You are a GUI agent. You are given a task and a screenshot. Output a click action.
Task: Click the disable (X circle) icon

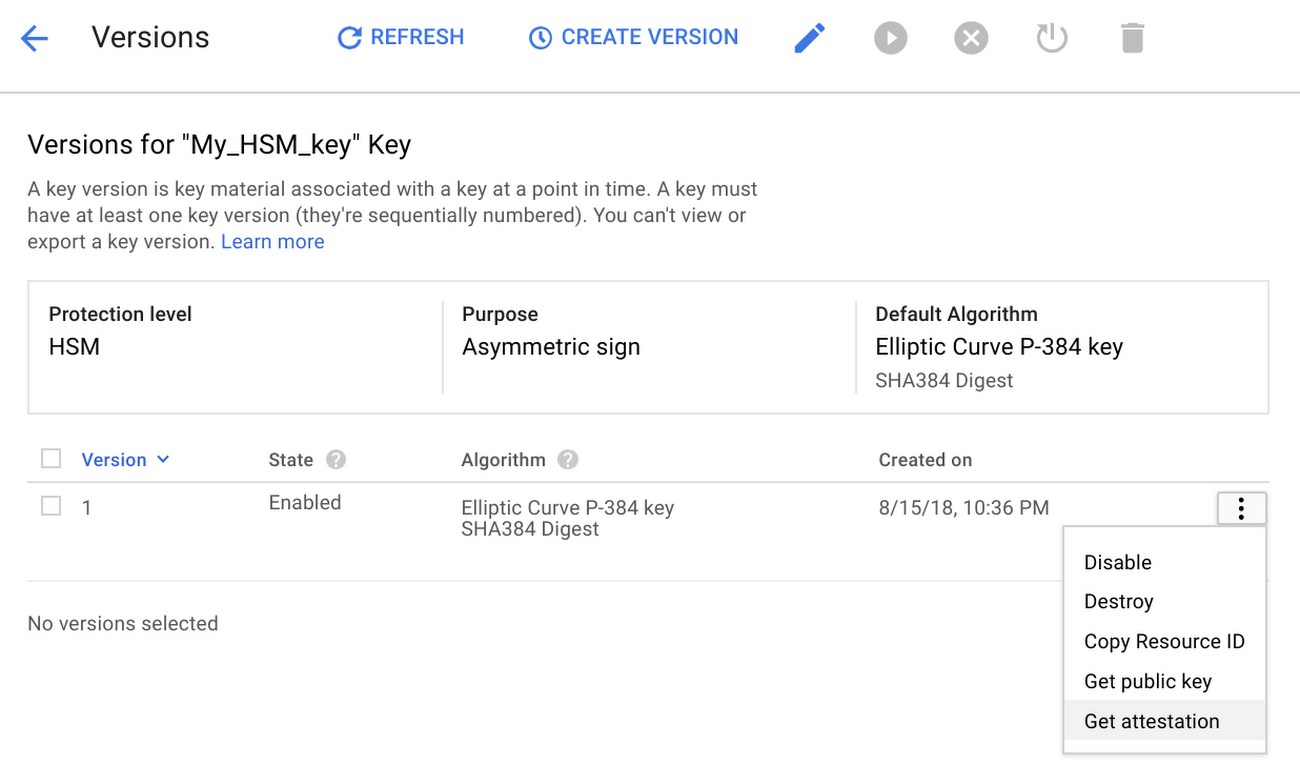970,39
